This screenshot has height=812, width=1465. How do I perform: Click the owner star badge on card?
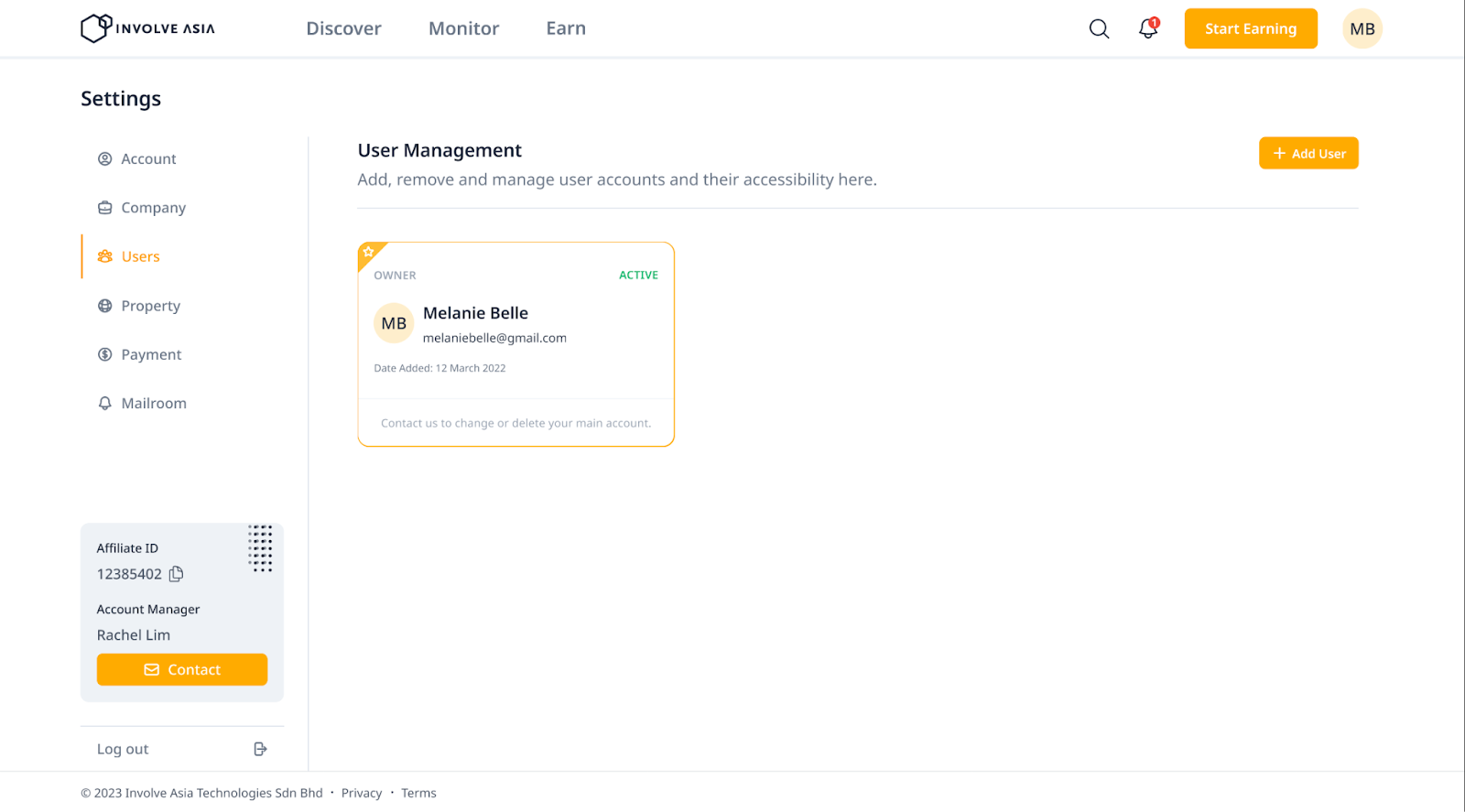[368, 253]
